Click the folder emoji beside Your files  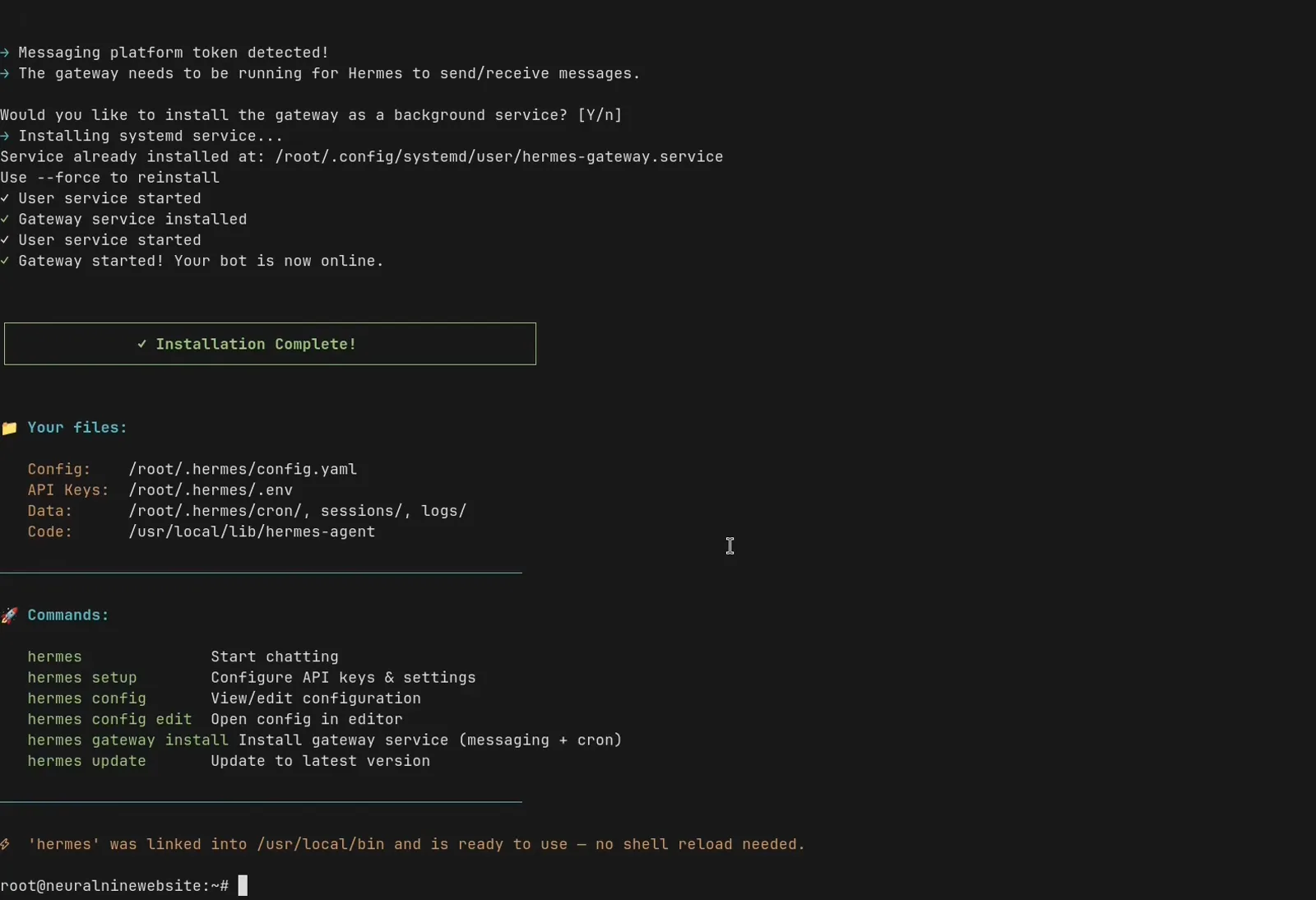pyautogui.click(x=9, y=428)
